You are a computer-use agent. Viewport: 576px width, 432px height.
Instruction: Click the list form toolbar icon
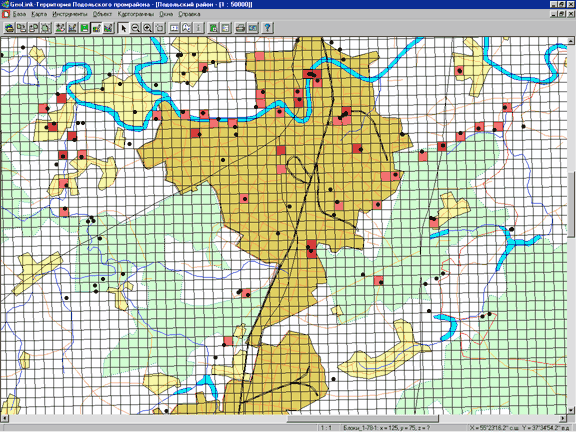pyautogui.click(x=226, y=28)
